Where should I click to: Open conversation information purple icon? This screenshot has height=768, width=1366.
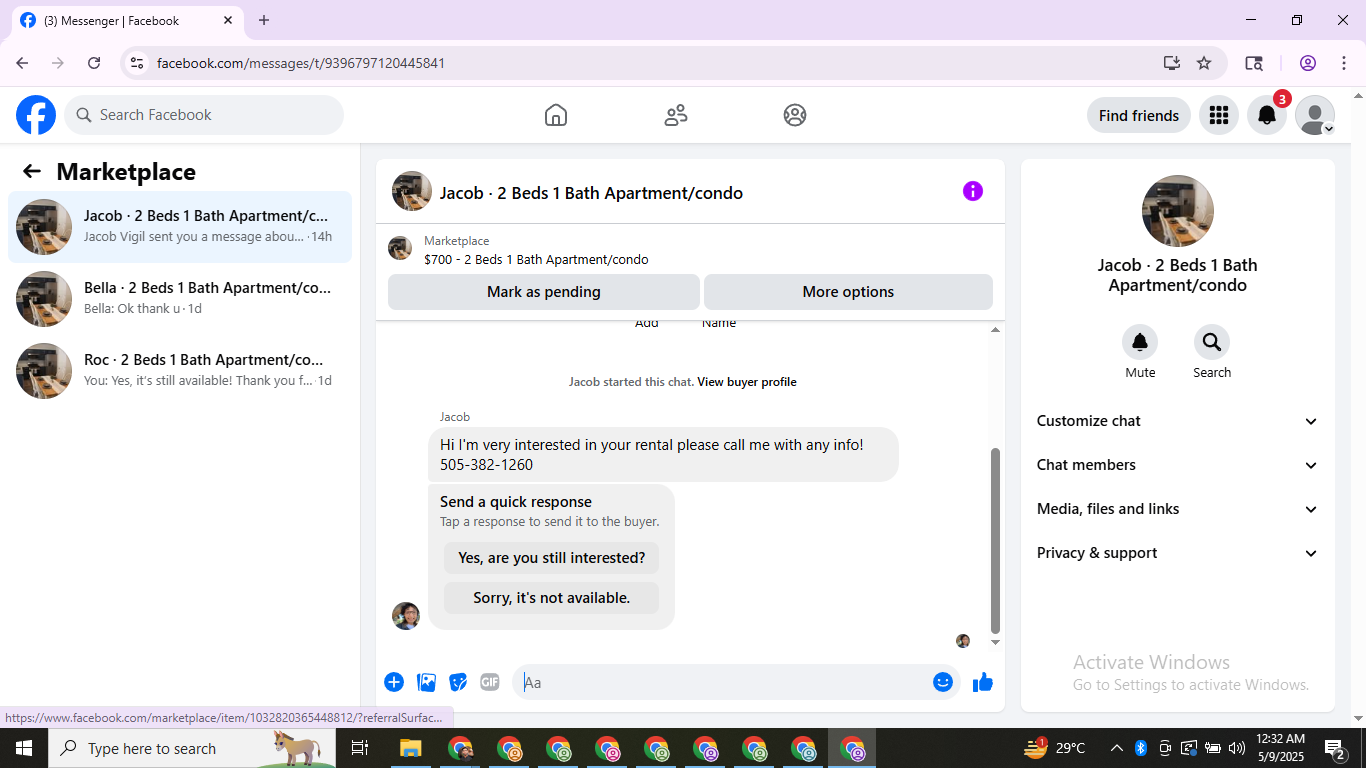(973, 191)
